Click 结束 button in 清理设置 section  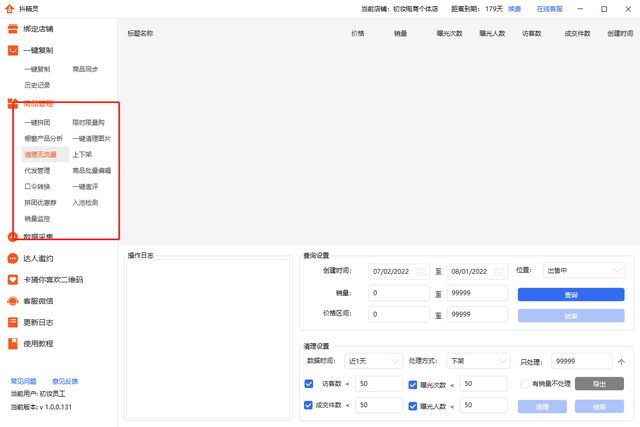[599, 407]
